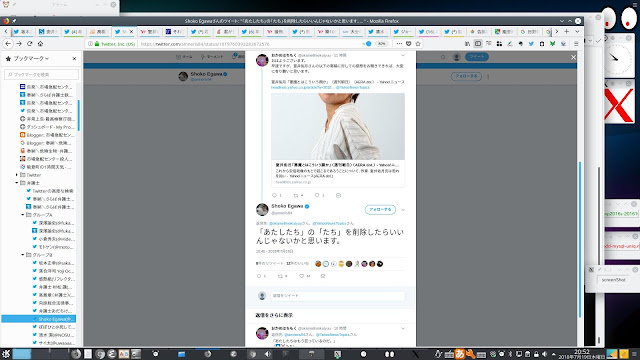Open the Library icon in toolbar
The image size is (640, 360).
tap(467, 44)
